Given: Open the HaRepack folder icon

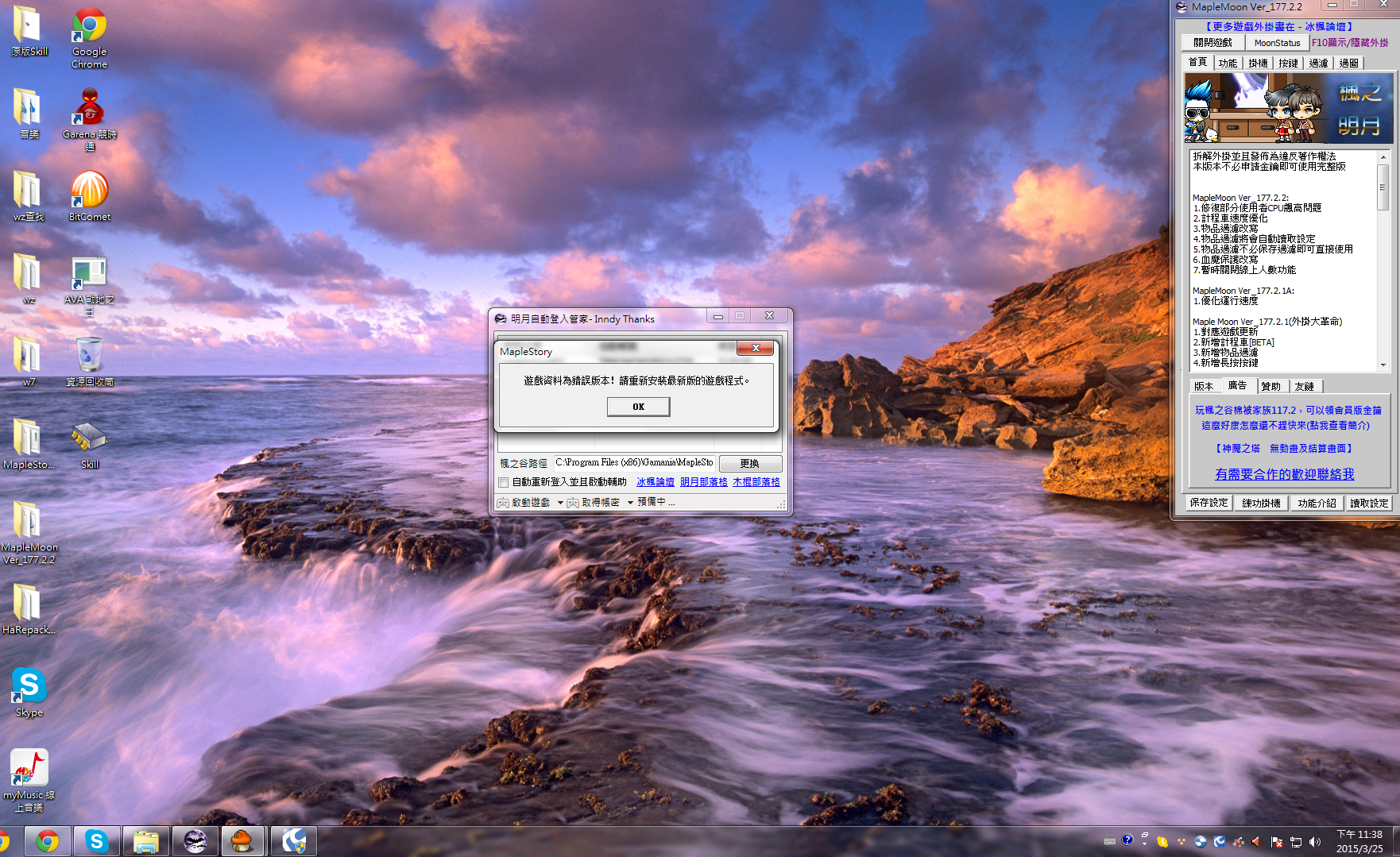Looking at the screenshot, I should (x=29, y=610).
